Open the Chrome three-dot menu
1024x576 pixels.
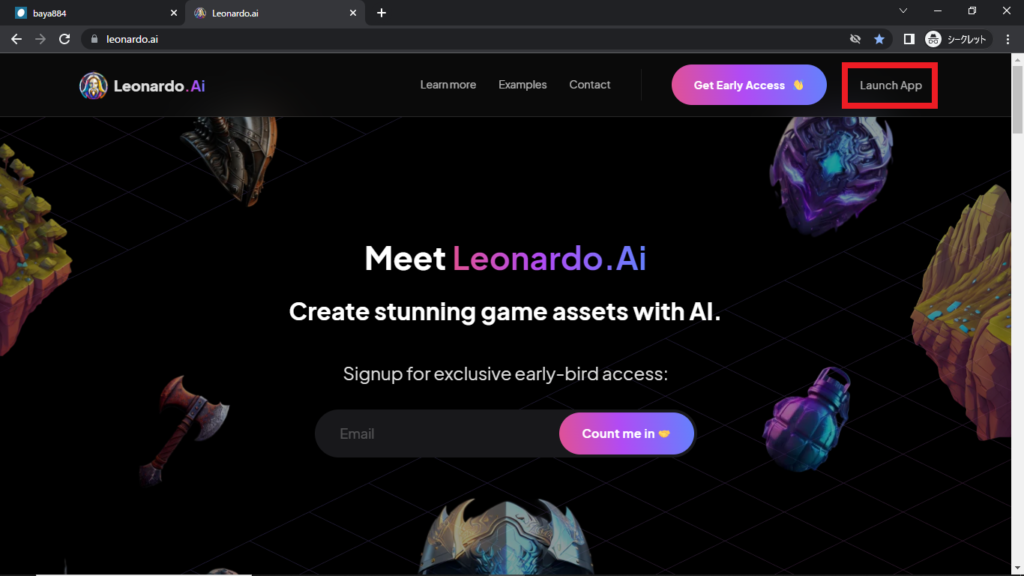(x=1008, y=39)
